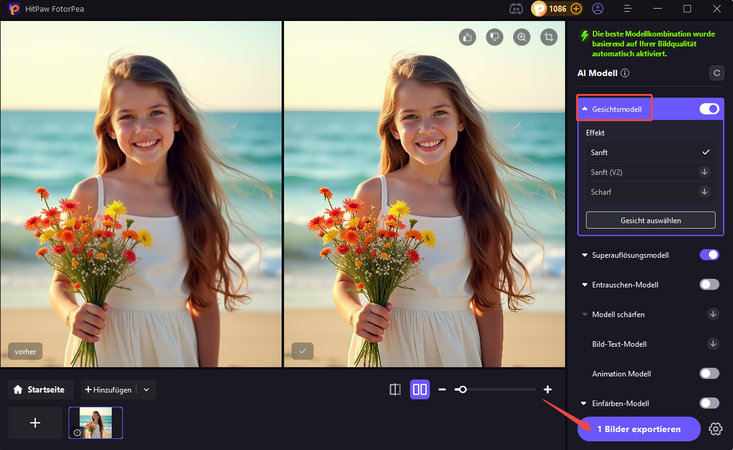
Task: Expand the Superauflösungsmodell section
Action: [x=584, y=255]
